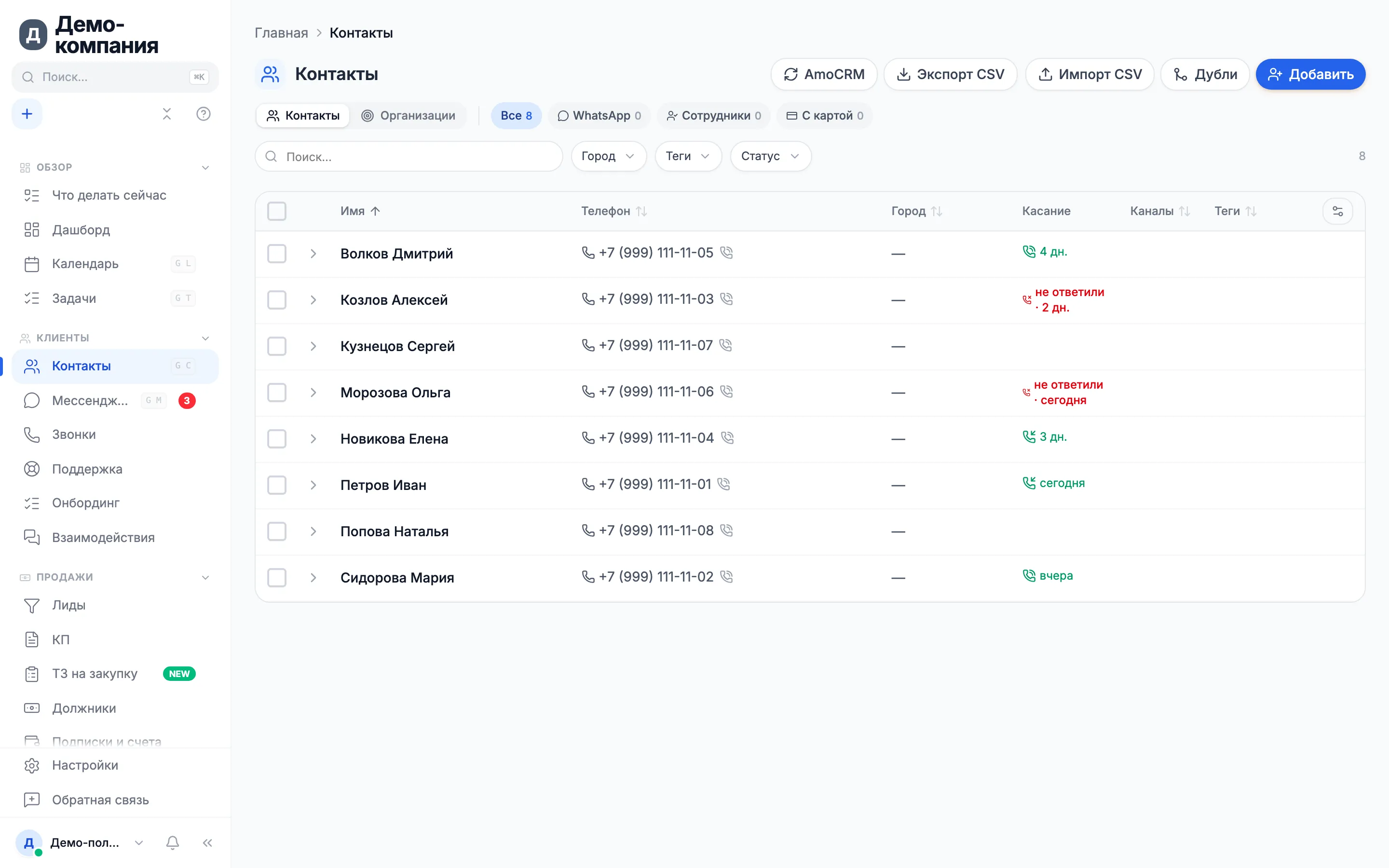Click the collapse arrows icon beside help
The image size is (1389, 868).
click(166, 114)
